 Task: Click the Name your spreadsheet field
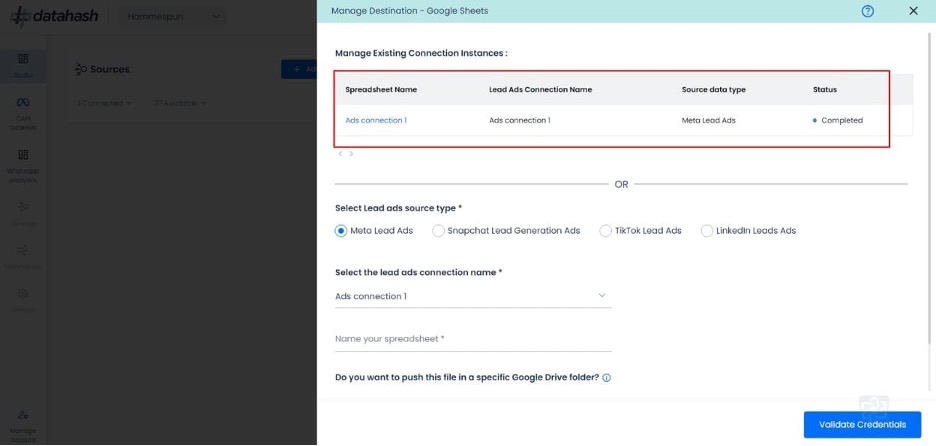coord(473,339)
